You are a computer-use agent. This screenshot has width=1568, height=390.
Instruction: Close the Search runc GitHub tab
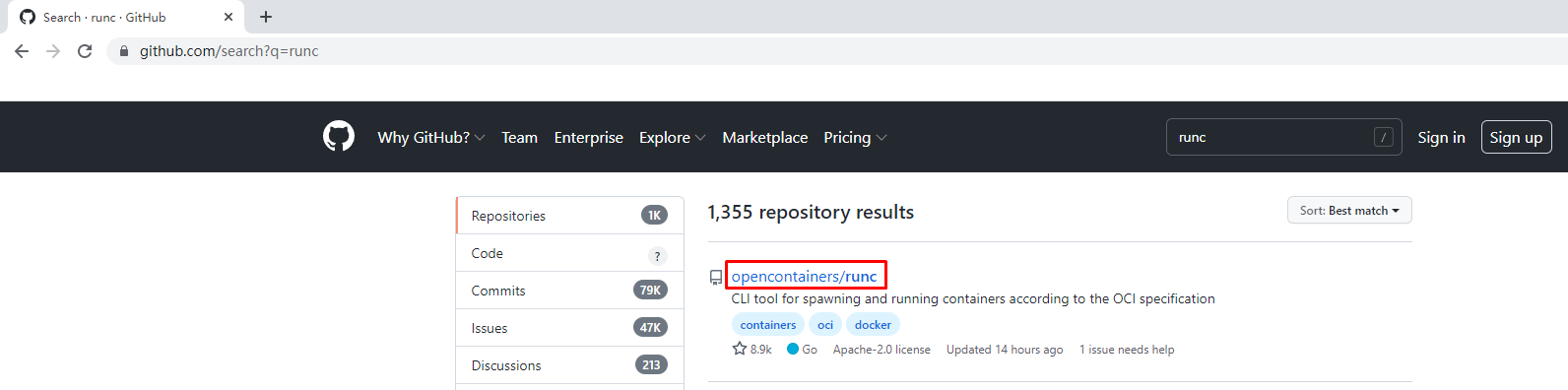point(229,17)
